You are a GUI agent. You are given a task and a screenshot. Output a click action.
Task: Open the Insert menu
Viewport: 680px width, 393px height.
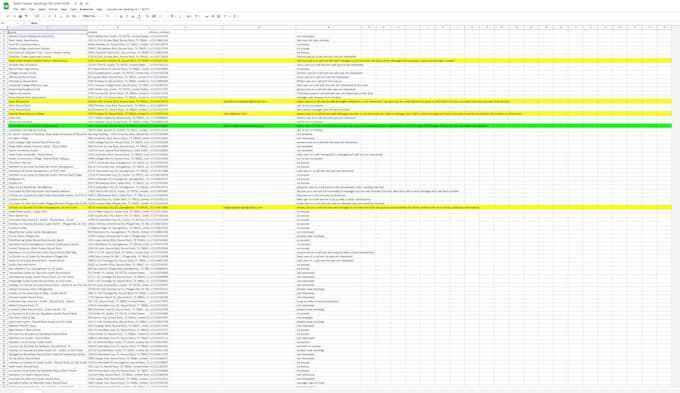click(42, 9)
